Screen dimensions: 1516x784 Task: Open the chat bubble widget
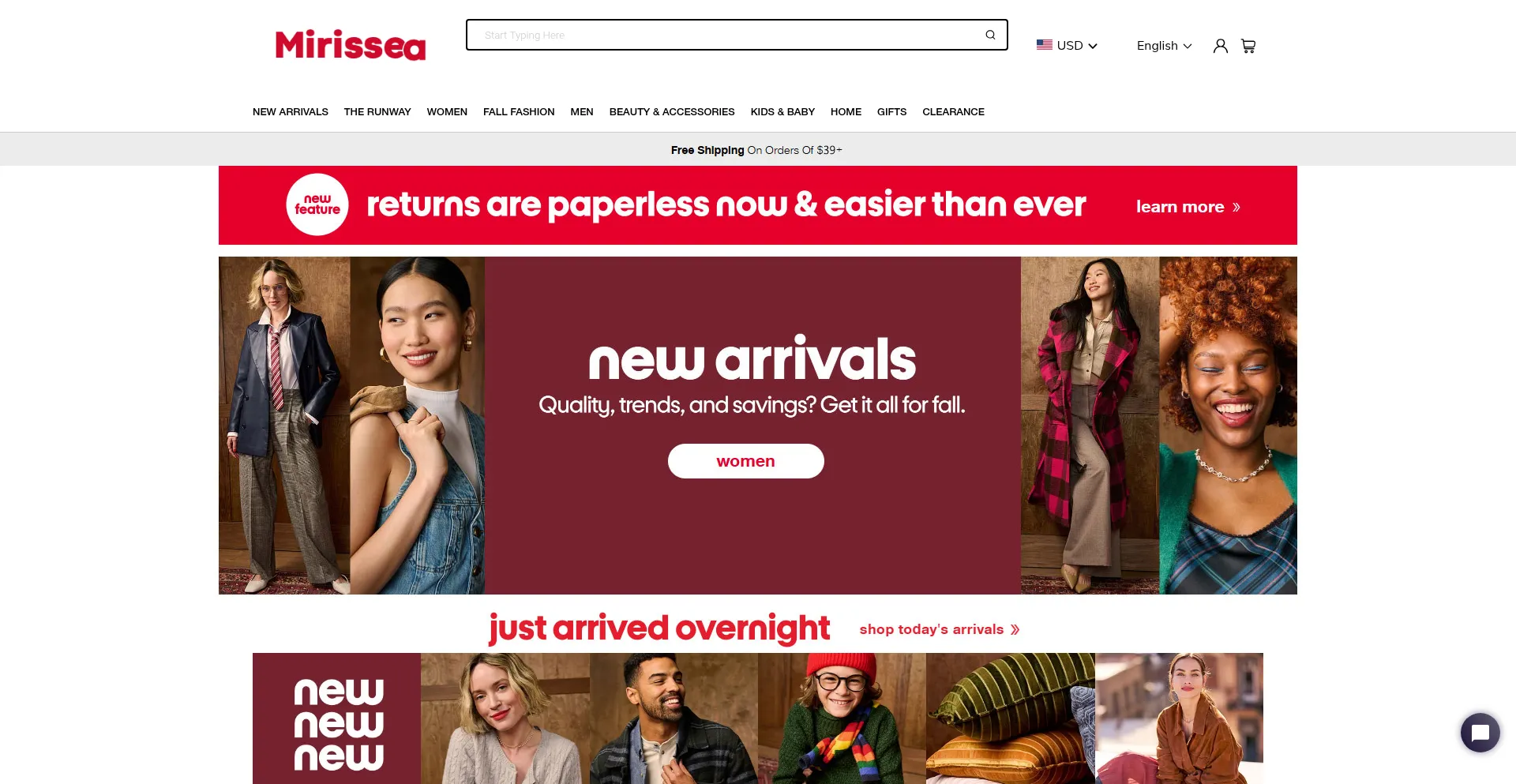(1480, 733)
